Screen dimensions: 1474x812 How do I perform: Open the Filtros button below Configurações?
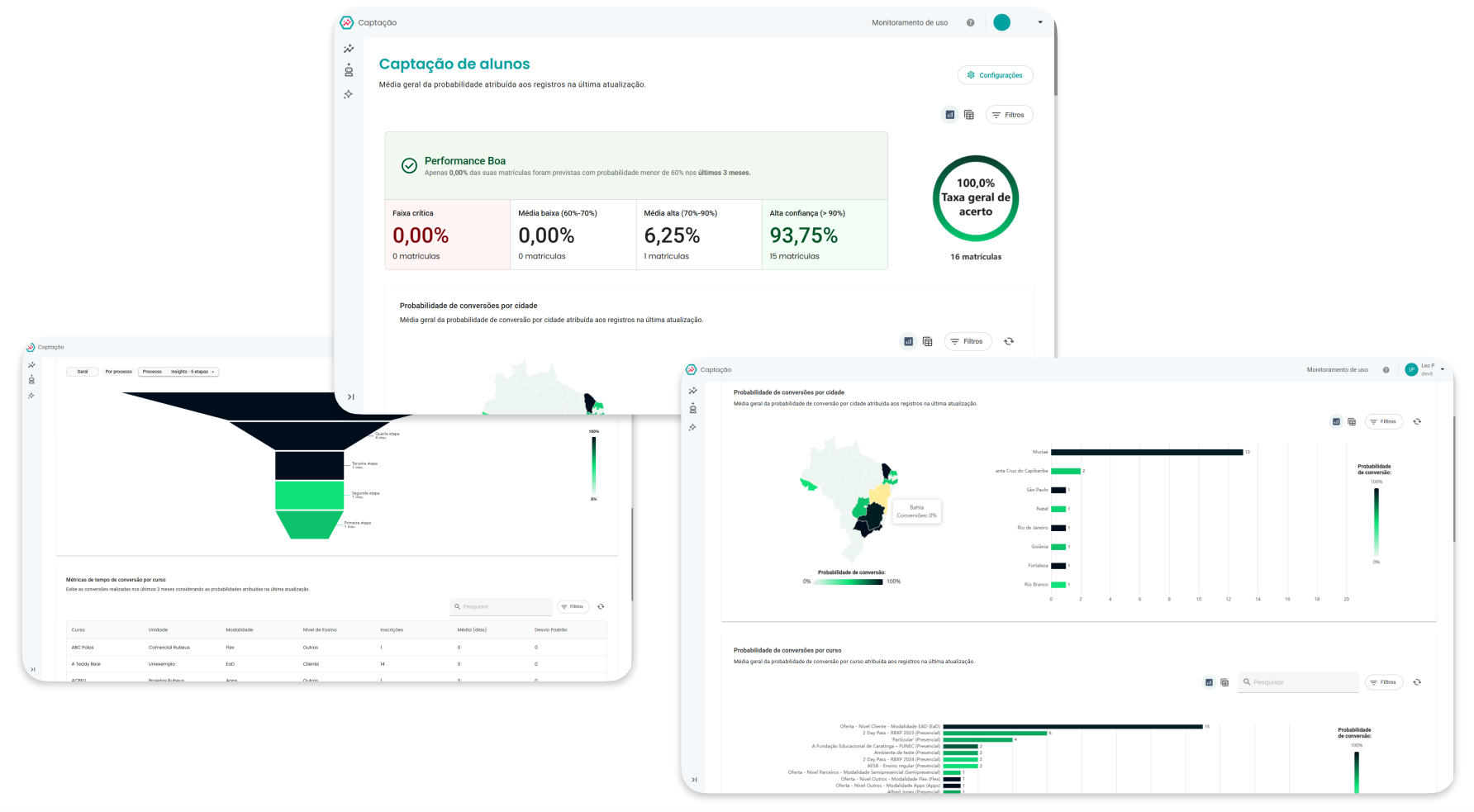1009,115
